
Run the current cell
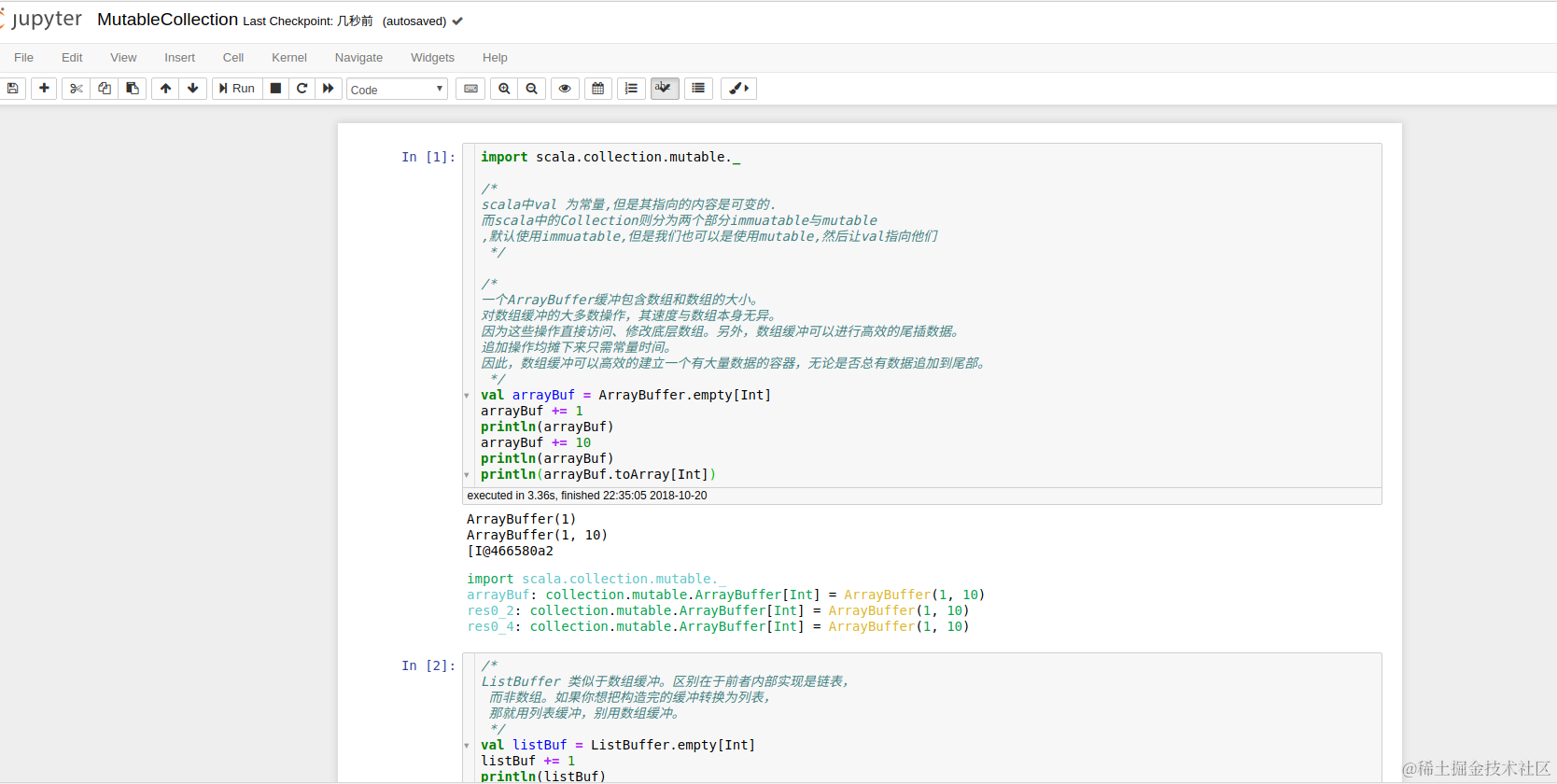tap(237, 89)
